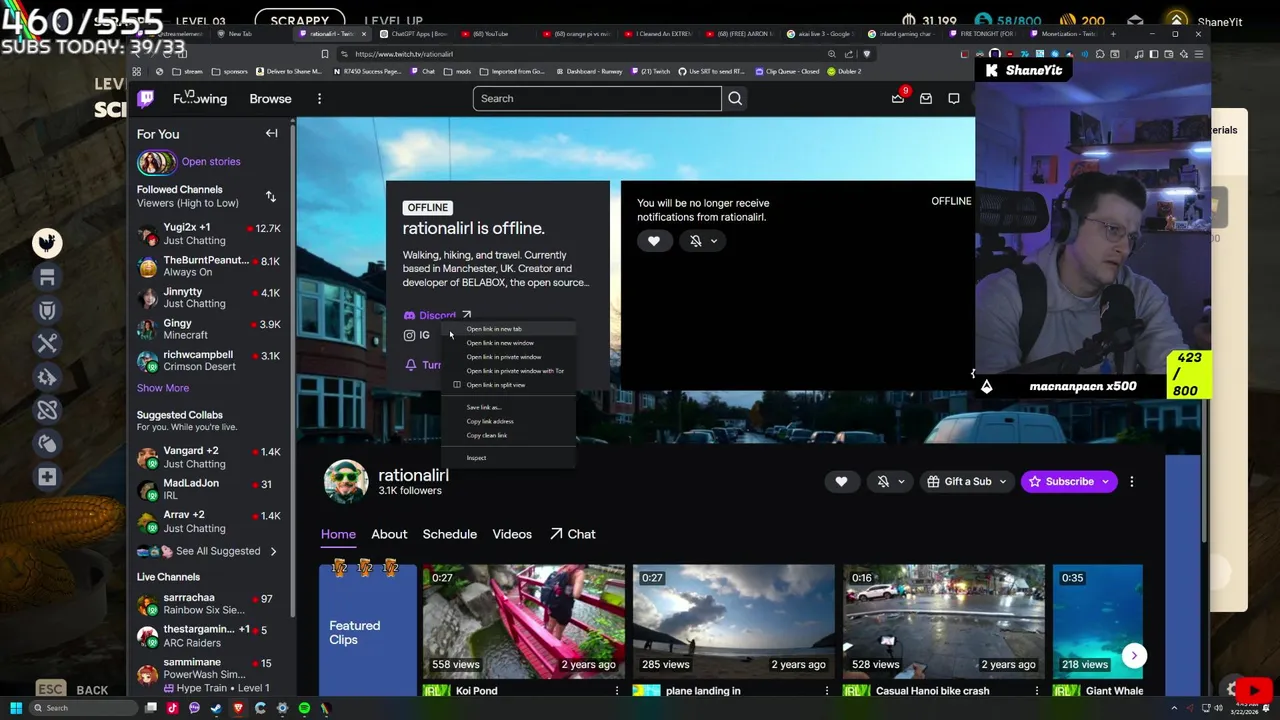Play the plane landing clip thumbnail

(x=734, y=620)
